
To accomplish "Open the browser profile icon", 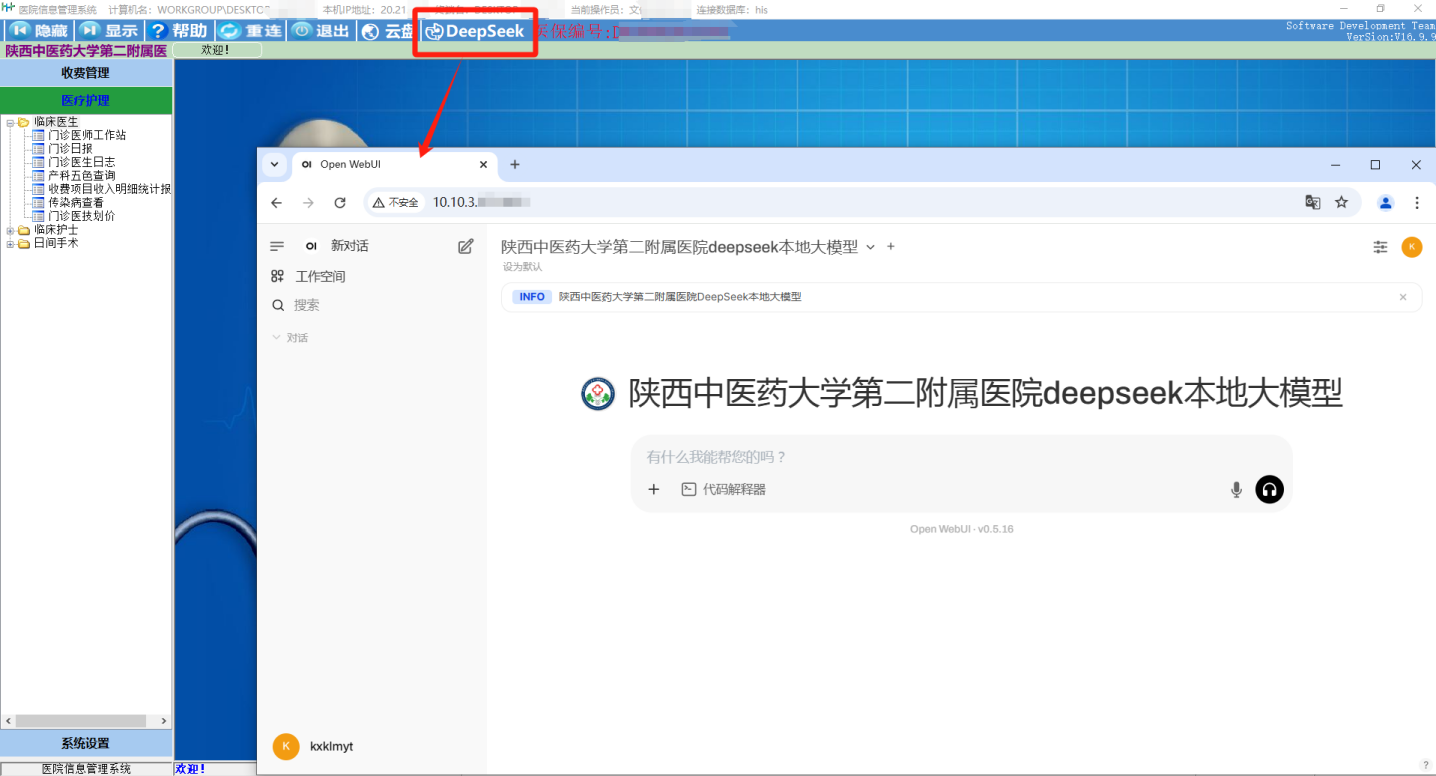I will pyautogui.click(x=1386, y=202).
